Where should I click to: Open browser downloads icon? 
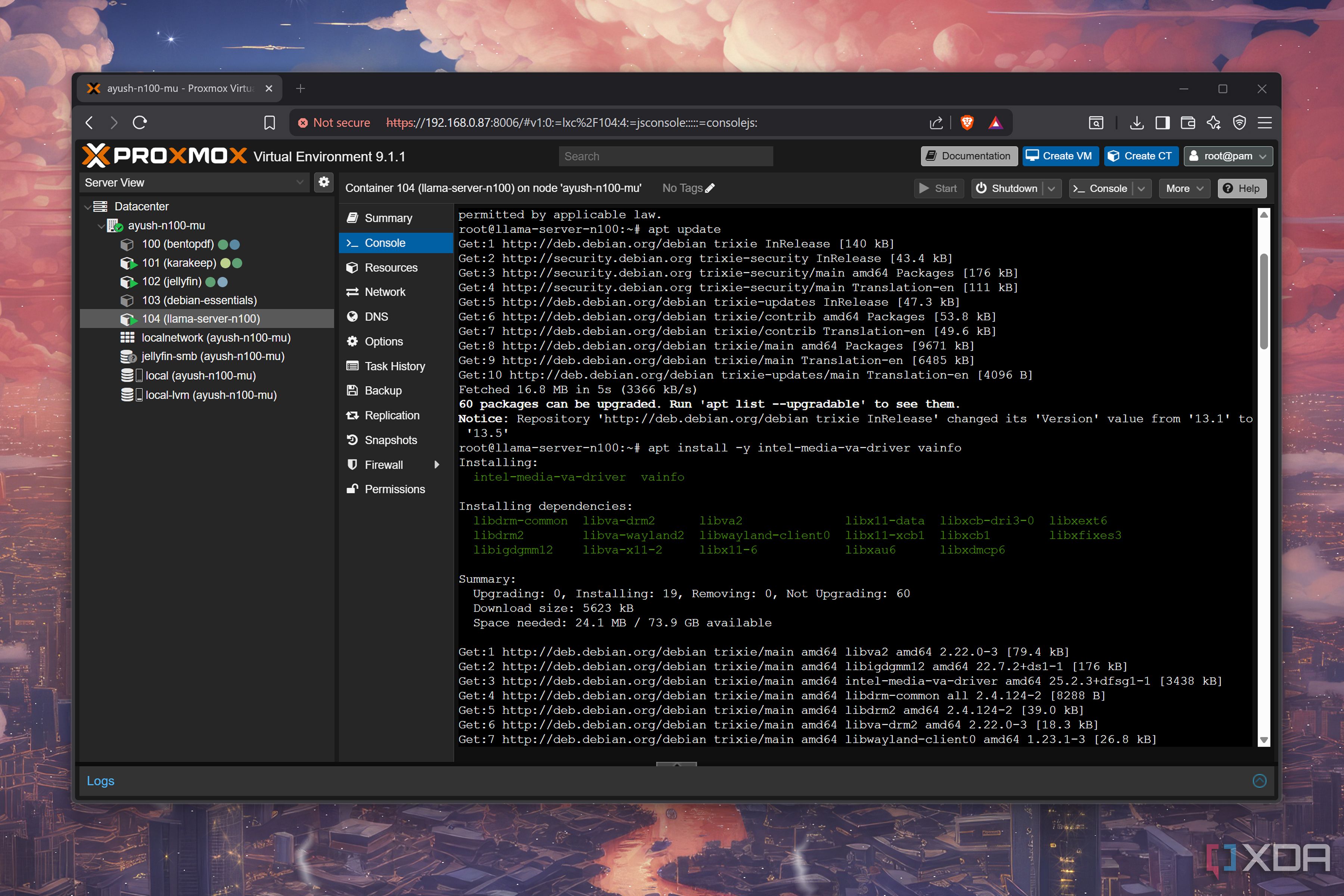(1136, 122)
